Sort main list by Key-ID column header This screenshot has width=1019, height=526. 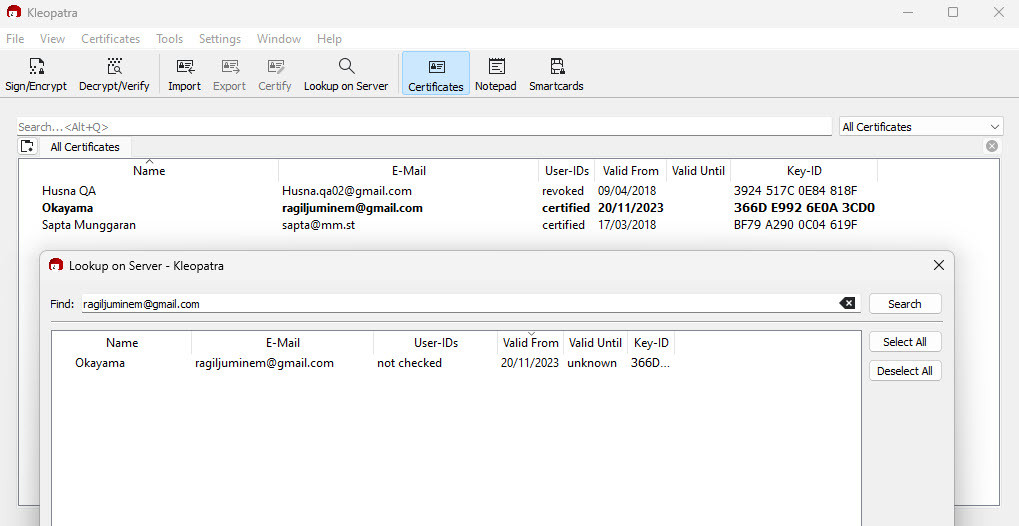805,171
